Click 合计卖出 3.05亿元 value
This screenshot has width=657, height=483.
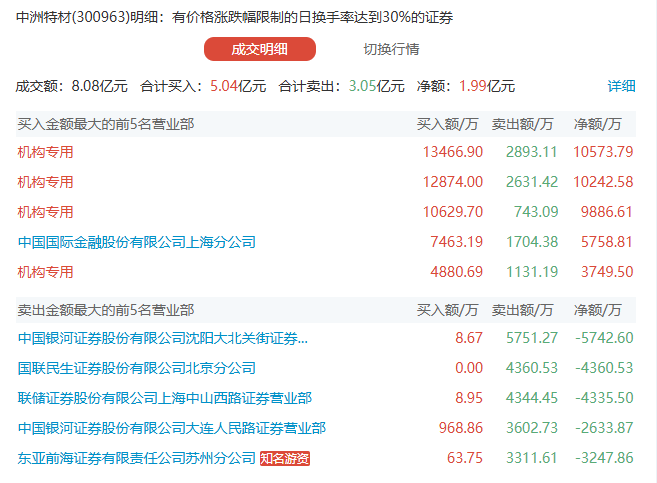tap(377, 86)
